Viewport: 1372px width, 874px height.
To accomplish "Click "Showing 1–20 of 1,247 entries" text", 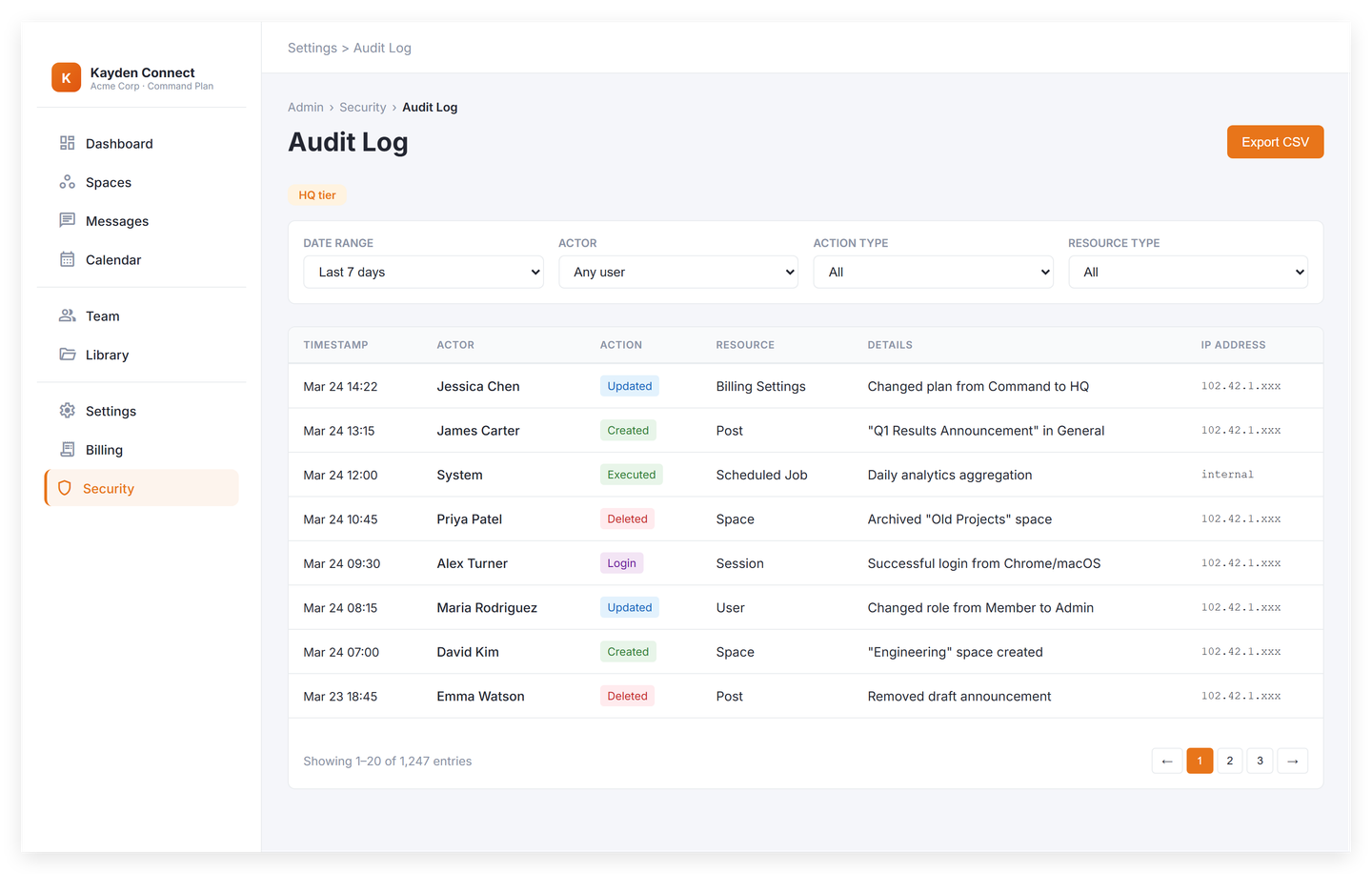I will click(388, 761).
